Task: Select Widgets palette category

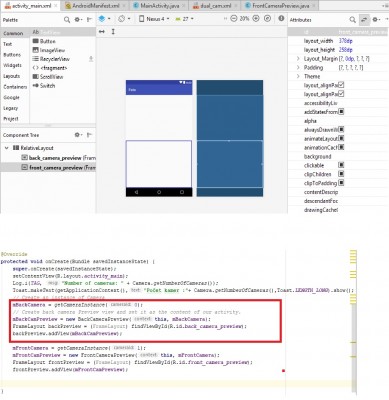Action: click(12, 65)
